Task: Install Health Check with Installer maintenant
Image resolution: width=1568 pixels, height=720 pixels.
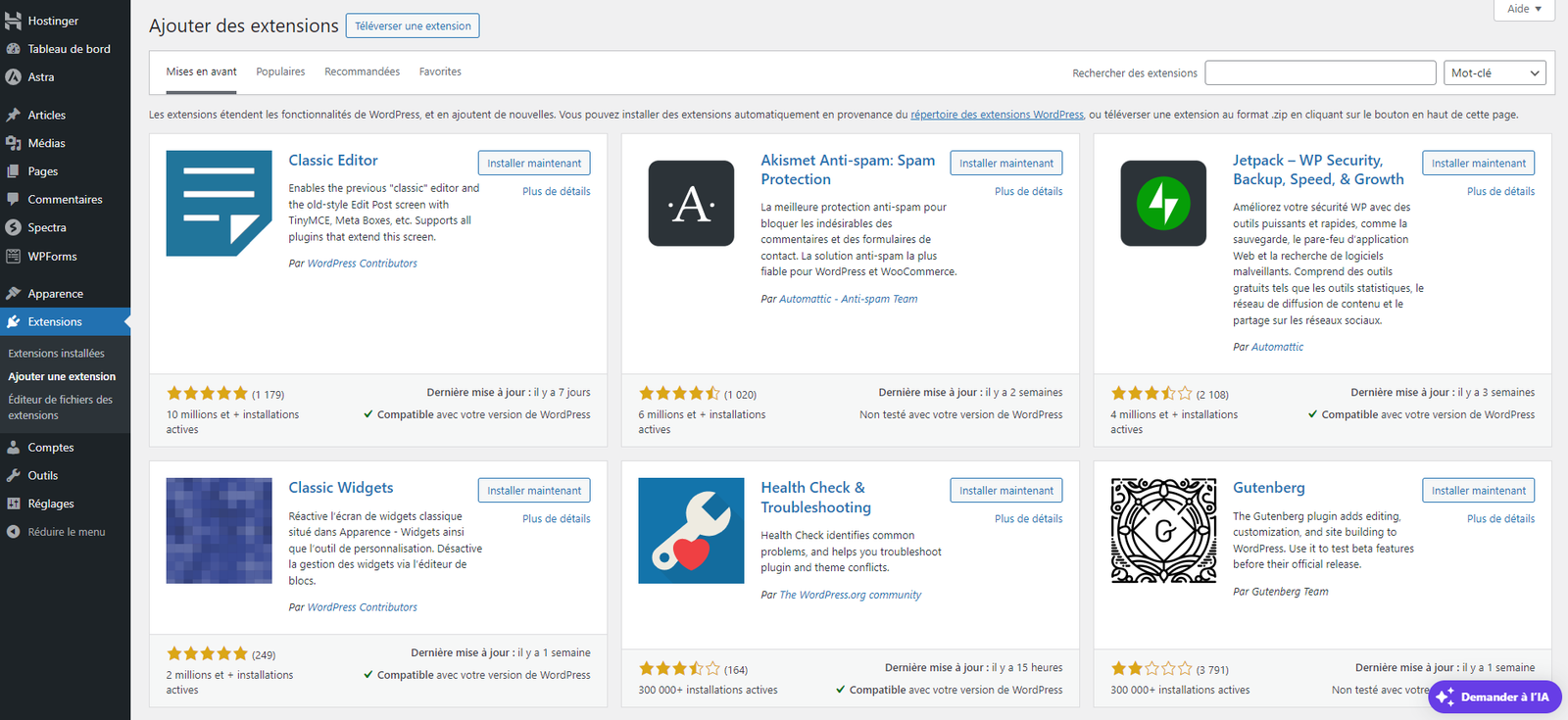Action: pos(1006,491)
